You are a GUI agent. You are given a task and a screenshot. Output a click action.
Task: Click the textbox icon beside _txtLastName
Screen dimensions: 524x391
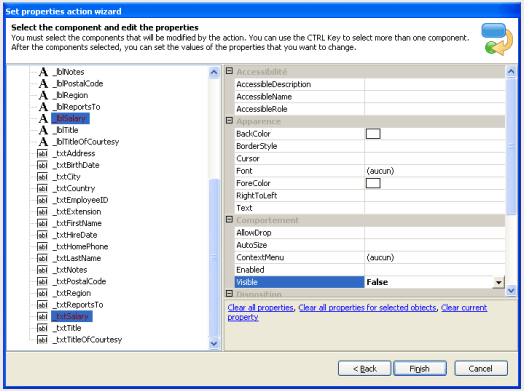tap(42, 258)
